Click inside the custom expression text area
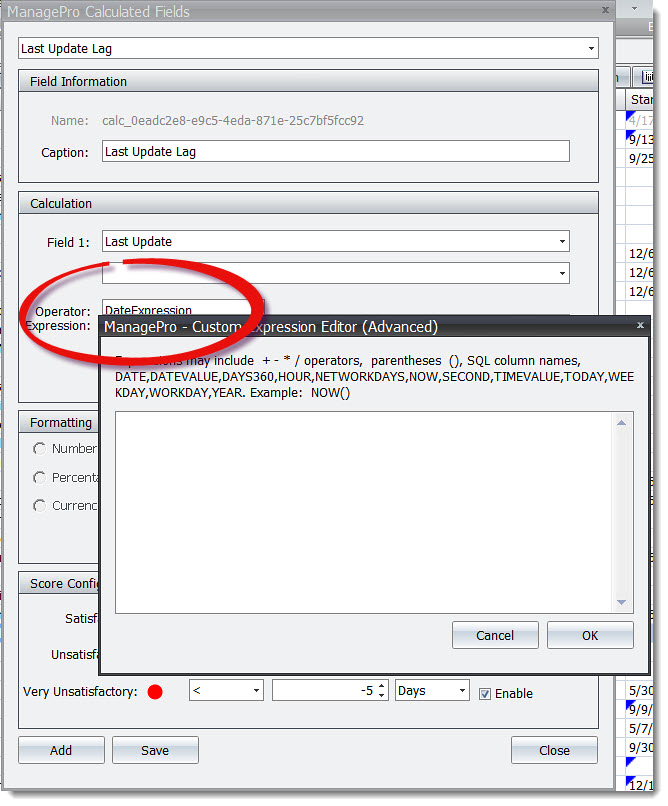This screenshot has height=806, width=668. [x=362, y=512]
